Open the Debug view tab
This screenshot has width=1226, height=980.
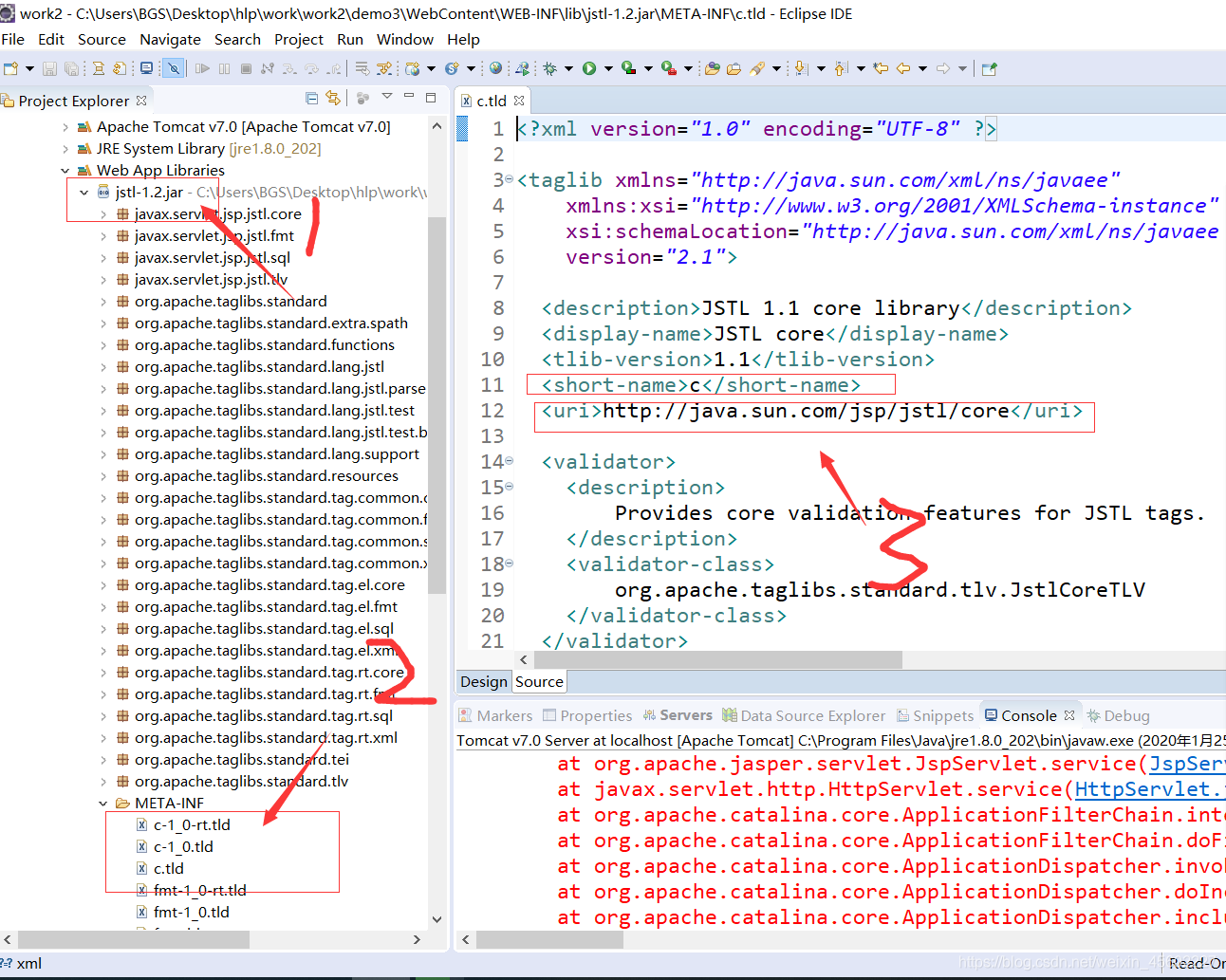(x=1118, y=715)
